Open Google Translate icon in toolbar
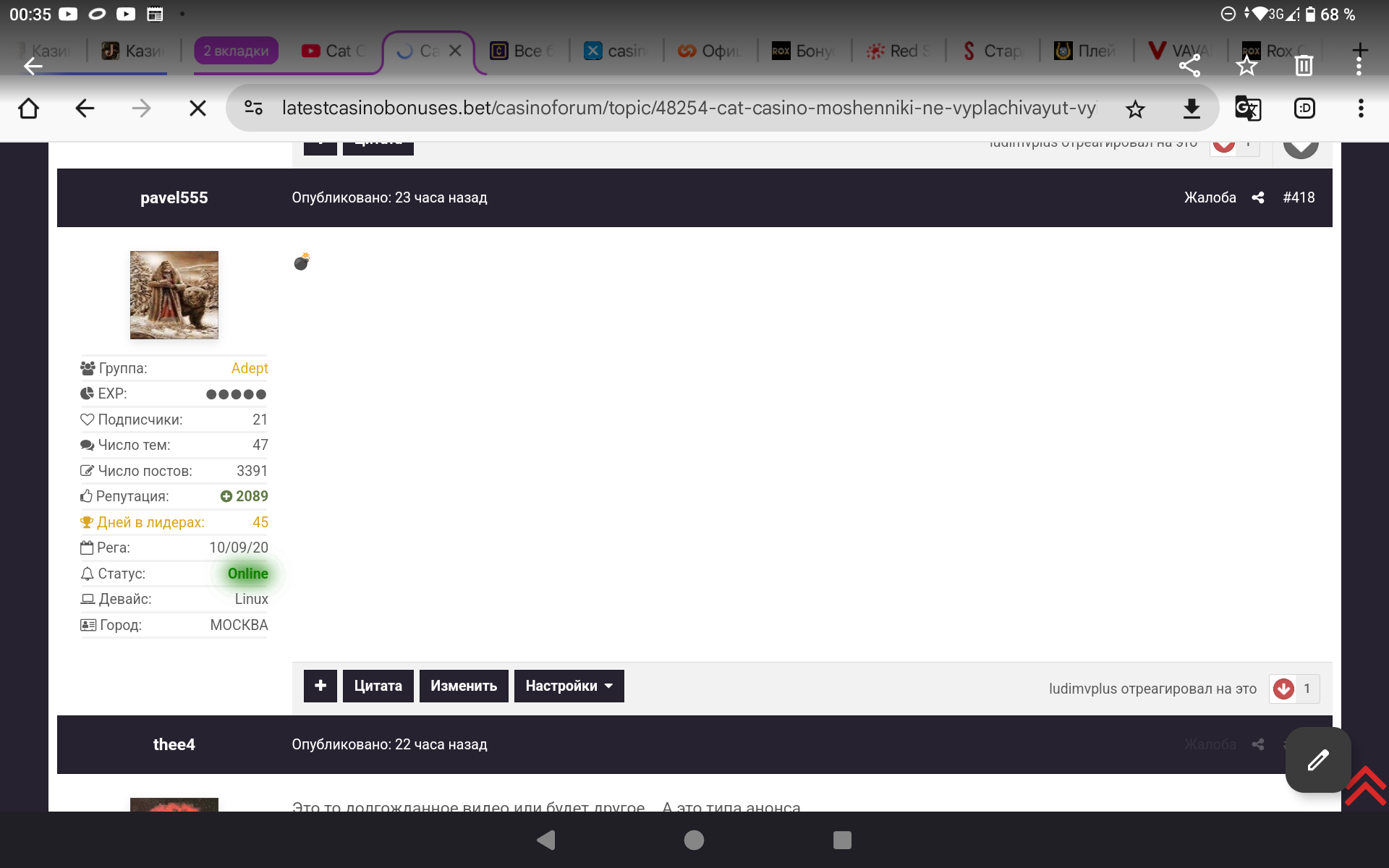This screenshot has width=1389, height=868. tap(1248, 109)
